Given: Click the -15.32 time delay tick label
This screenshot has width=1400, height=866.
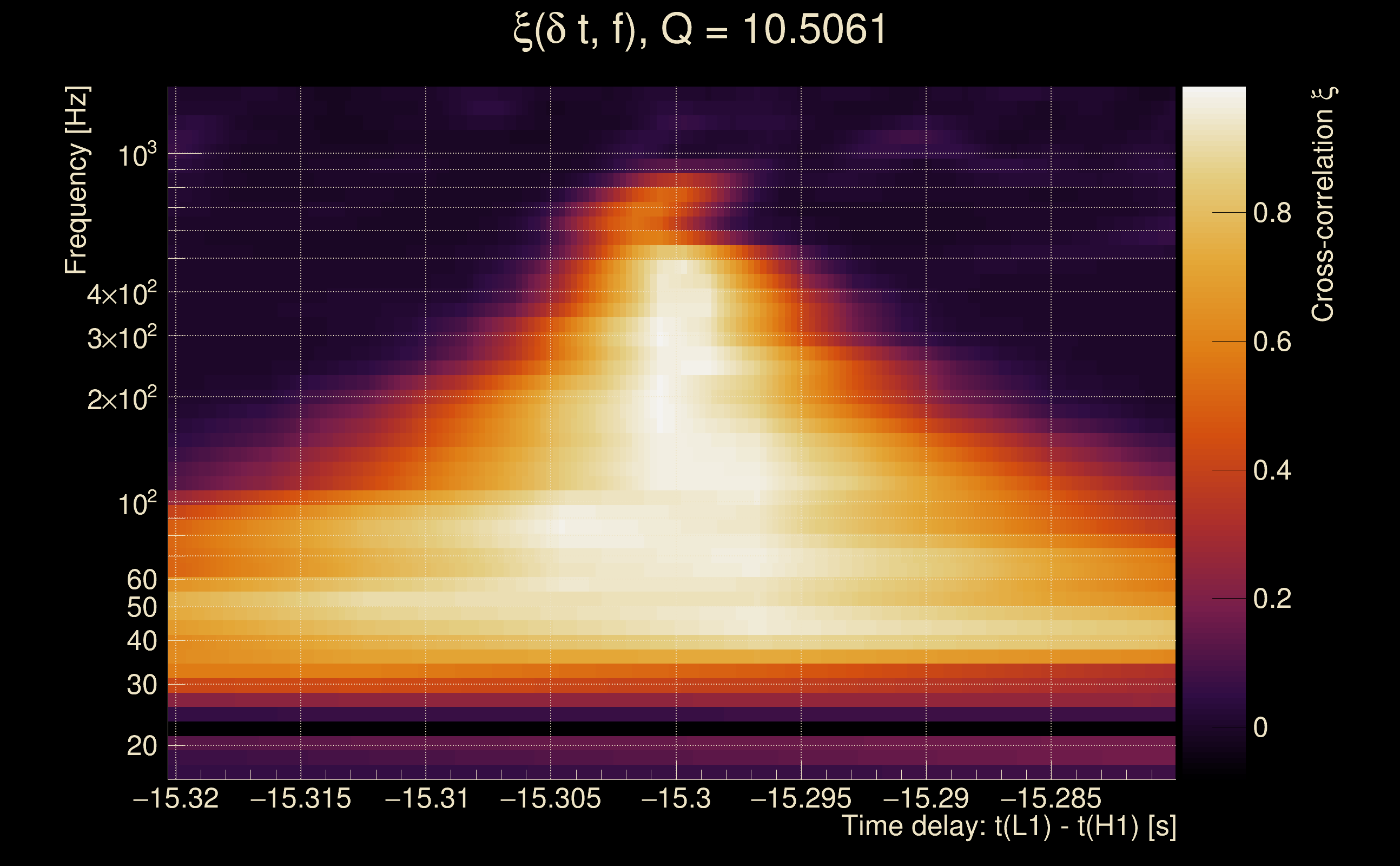Looking at the screenshot, I should pyautogui.click(x=176, y=798).
